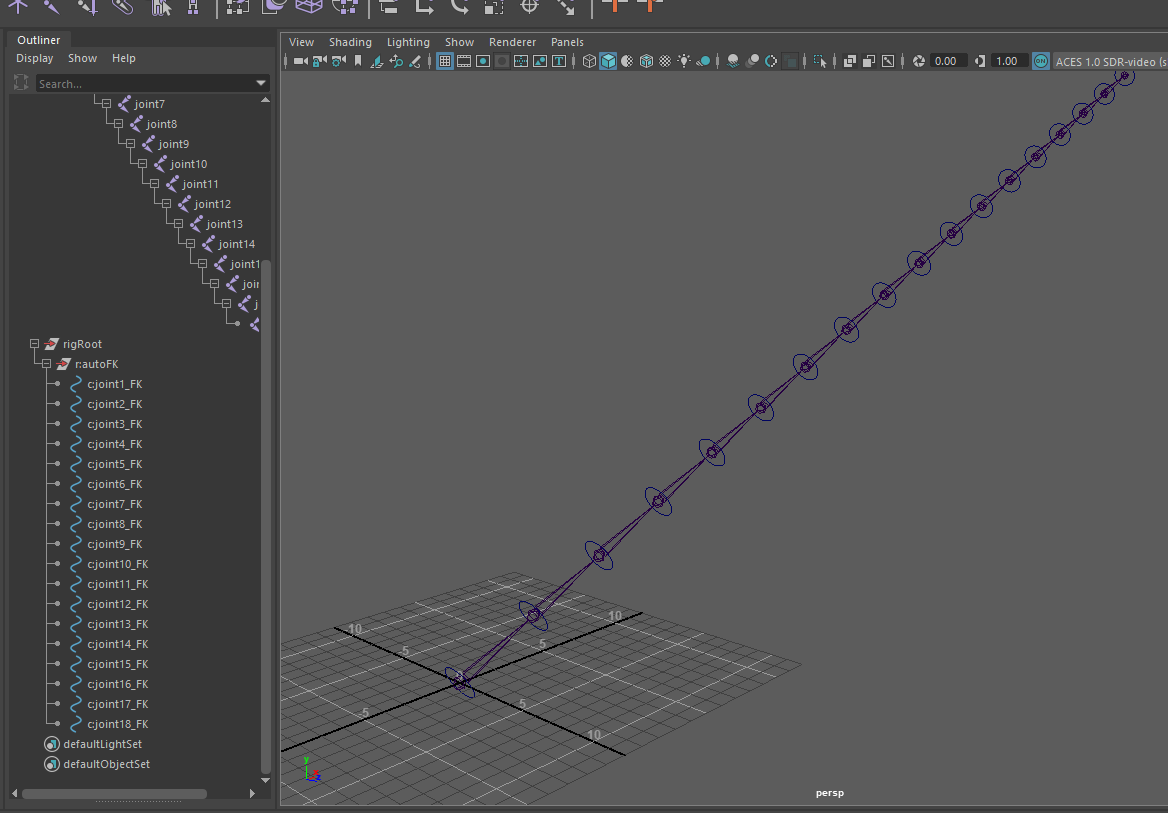
Task: Click the joint10 icon in the Outliner
Action: pyautogui.click(x=160, y=164)
